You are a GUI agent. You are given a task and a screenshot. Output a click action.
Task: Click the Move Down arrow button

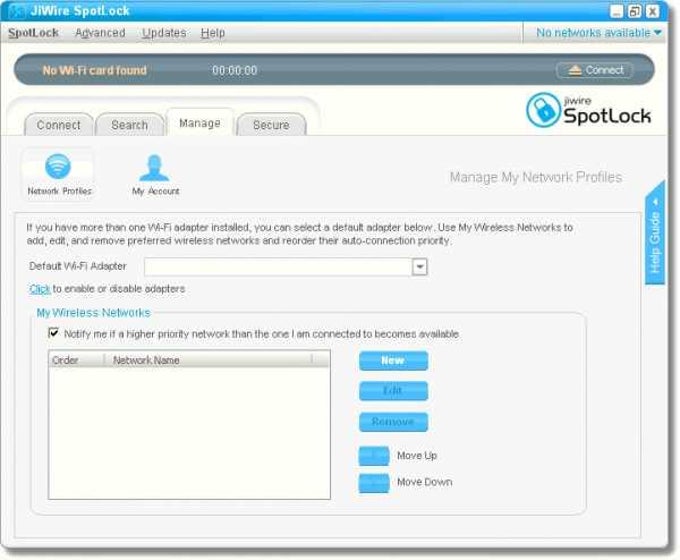(374, 483)
